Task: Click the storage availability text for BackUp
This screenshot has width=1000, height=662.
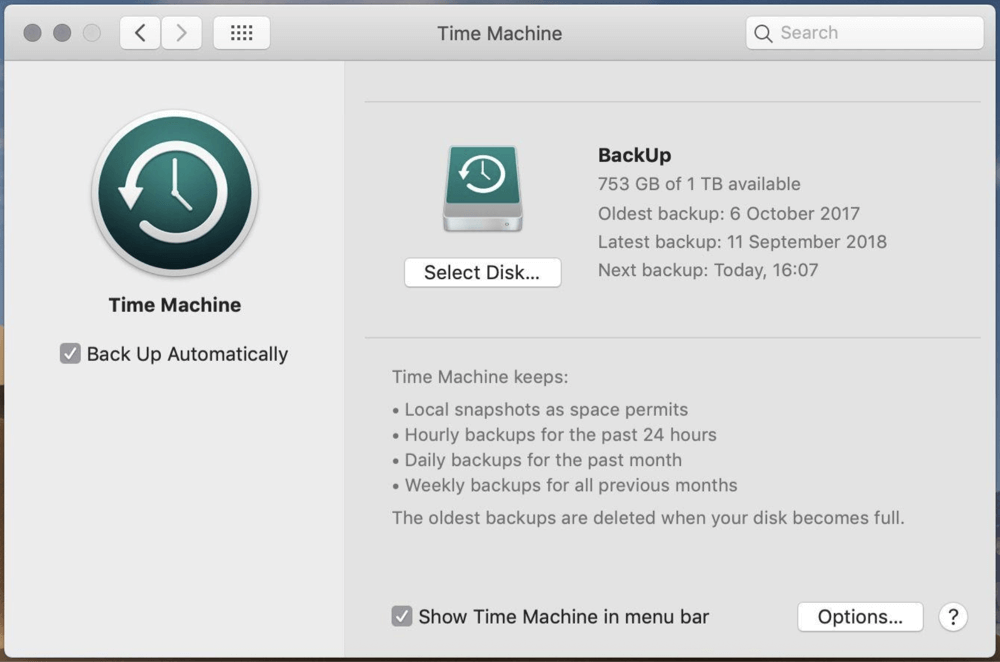Action: (698, 184)
